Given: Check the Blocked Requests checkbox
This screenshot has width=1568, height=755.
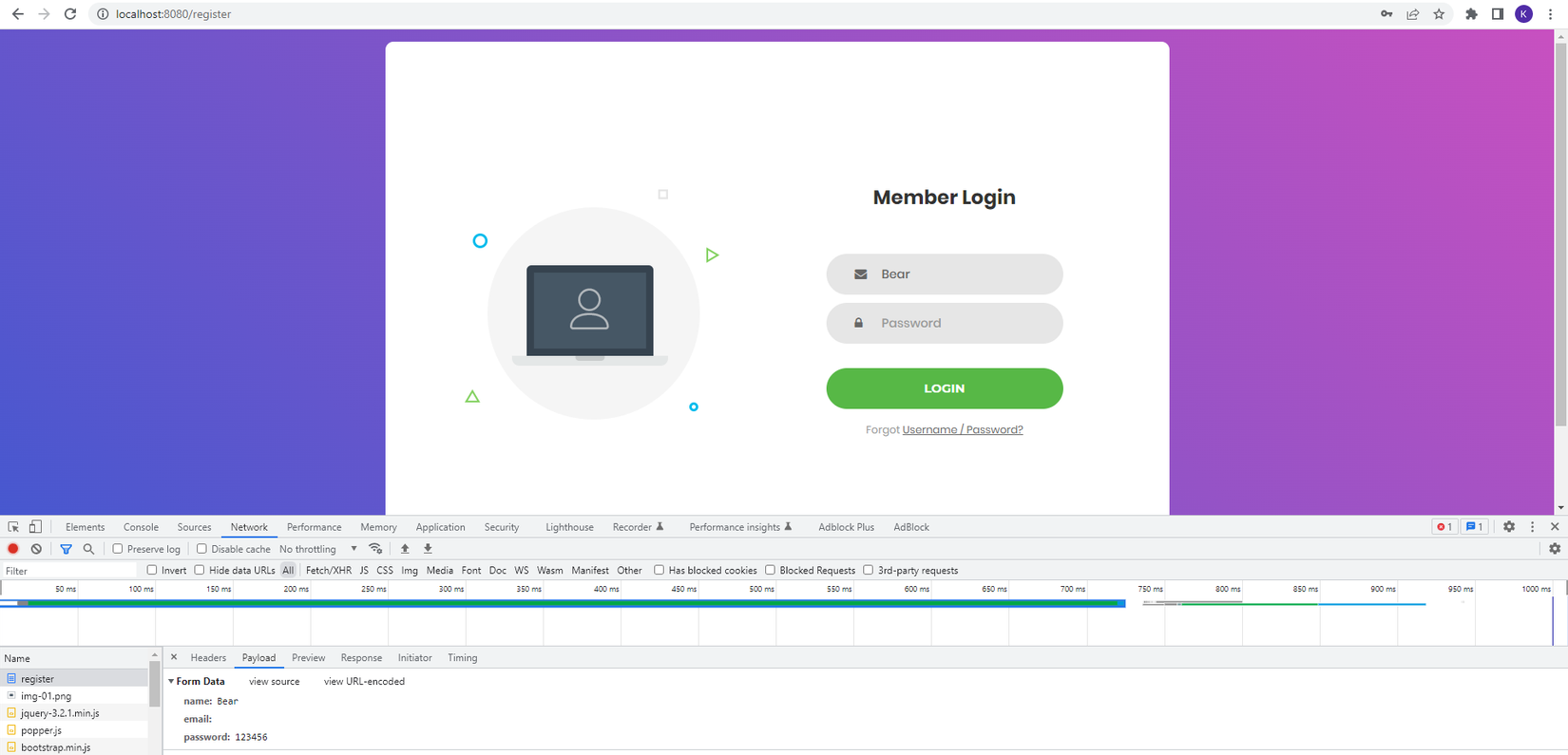Looking at the screenshot, I should point(770,570).
